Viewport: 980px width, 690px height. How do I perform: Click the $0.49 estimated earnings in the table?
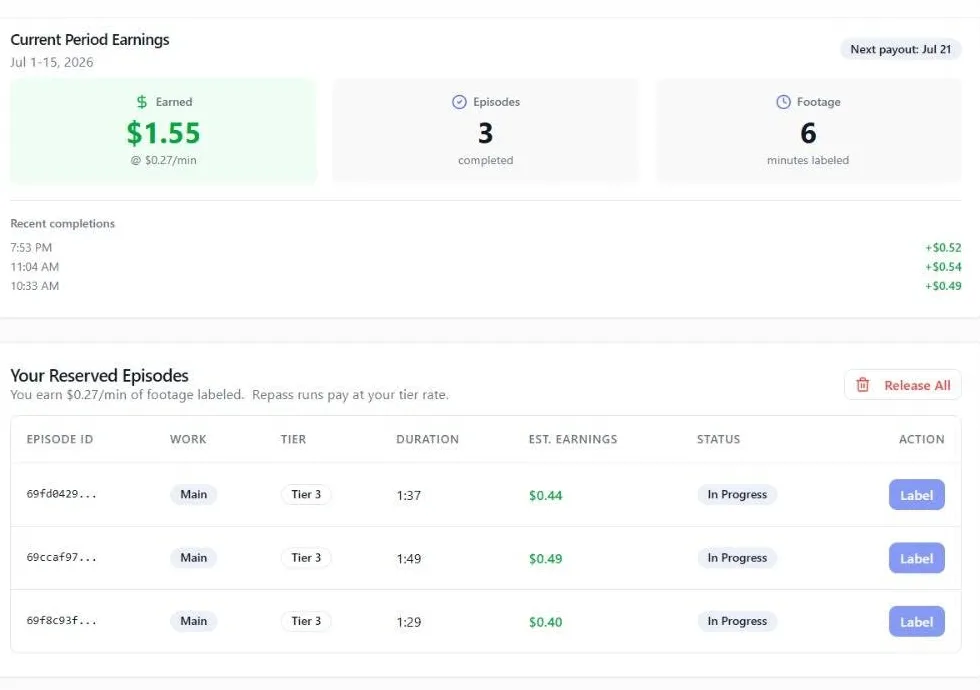pyautogui.click(x=546, y=559)
